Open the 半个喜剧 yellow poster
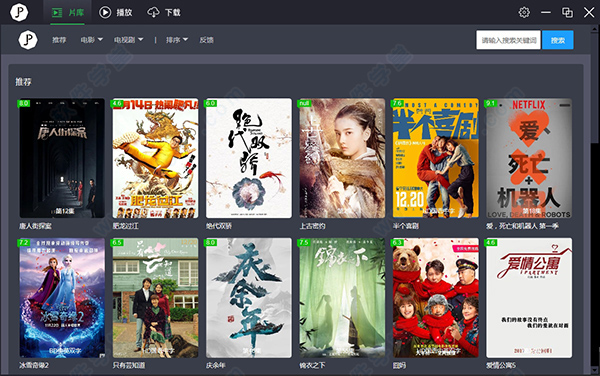Viewport: 600px width, 376px height. click(x=435, y=158)
